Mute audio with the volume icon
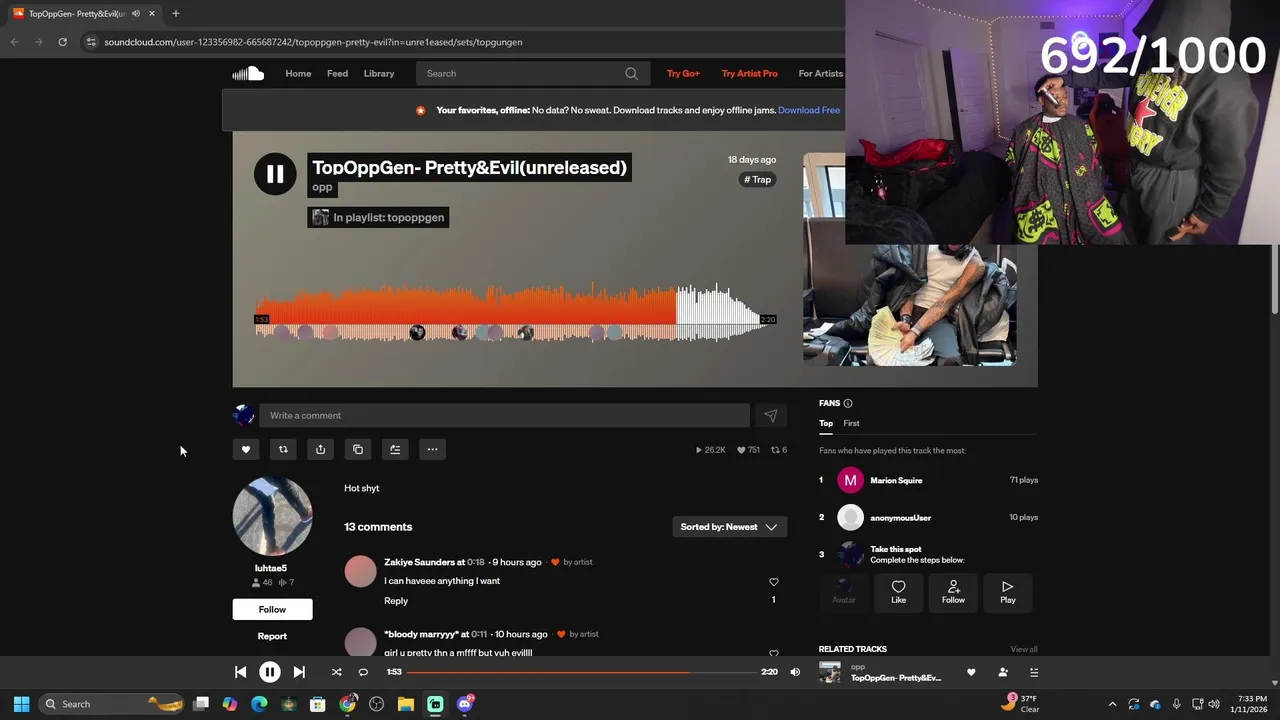Viewport: 1280px width, 720px height. pos(795,672)
